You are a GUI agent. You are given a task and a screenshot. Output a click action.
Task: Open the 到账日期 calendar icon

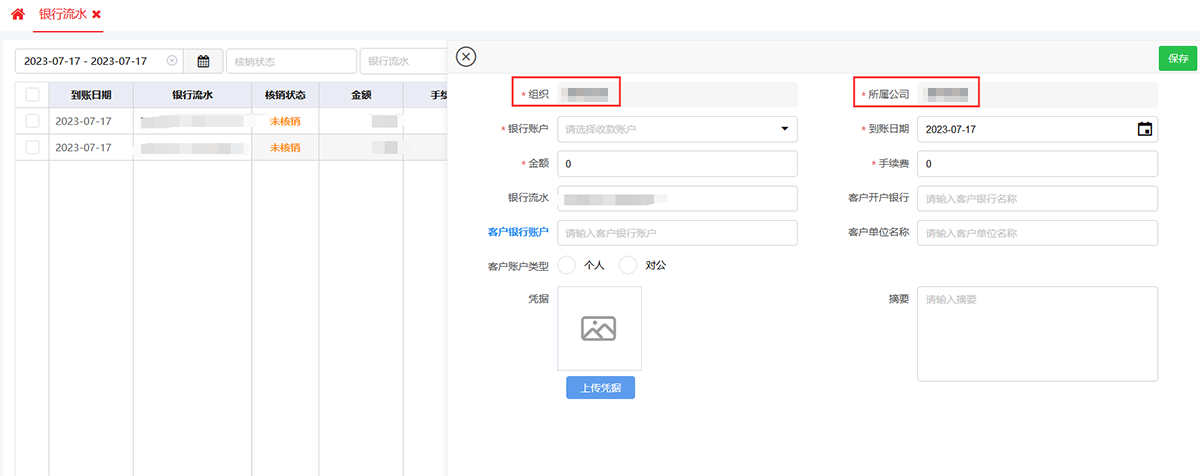[x=1145, y=129]
